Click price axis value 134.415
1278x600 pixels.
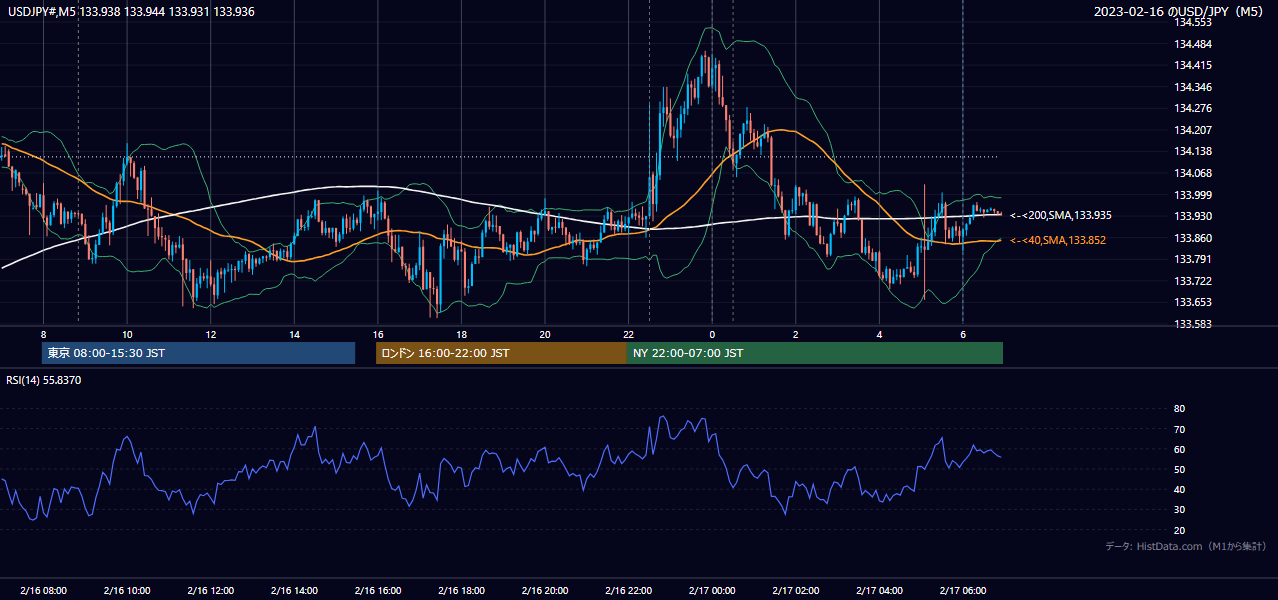tap(1192, 65)
